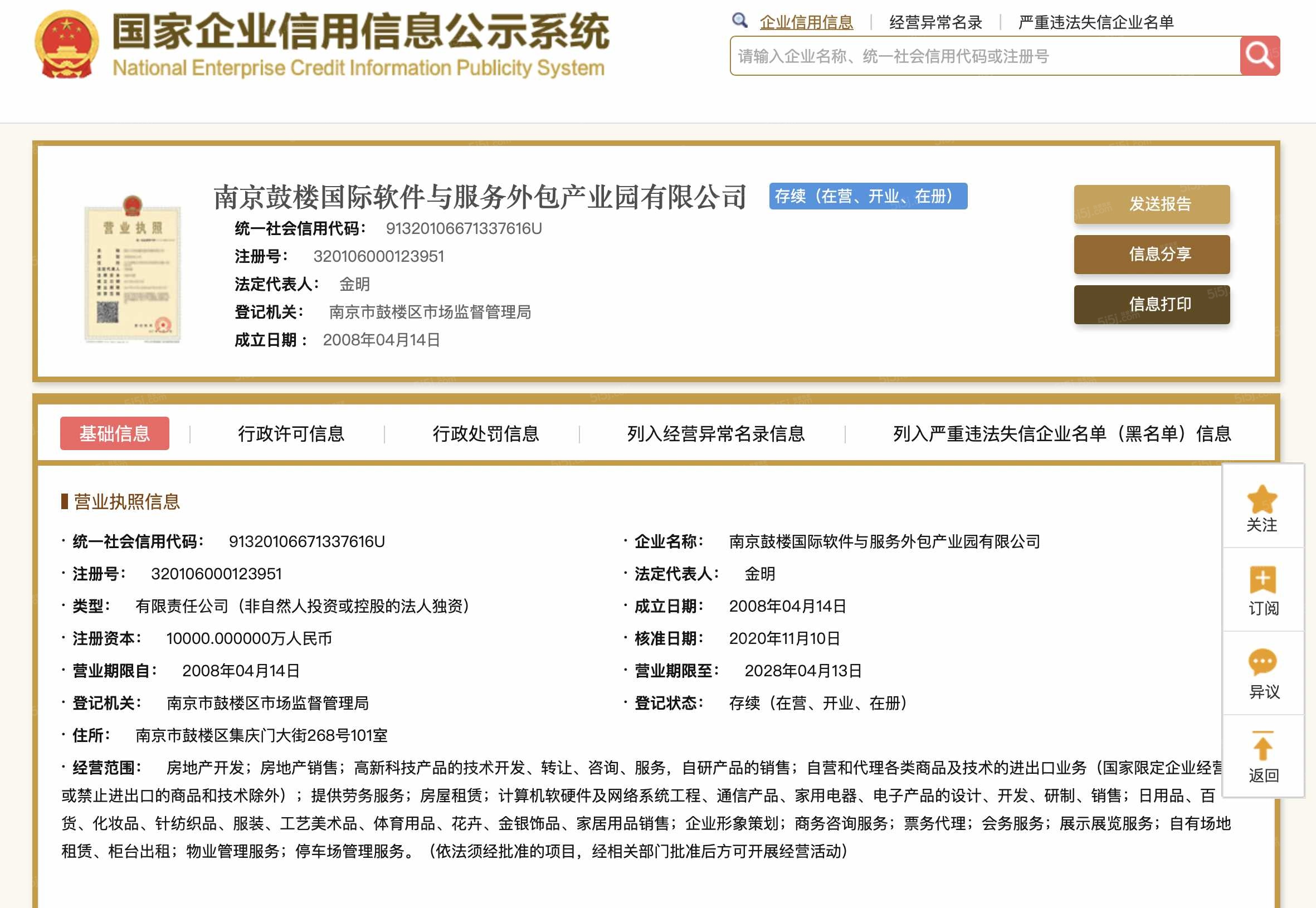Switch to the 行政处罚信息 tab

(x=488, y=433)
